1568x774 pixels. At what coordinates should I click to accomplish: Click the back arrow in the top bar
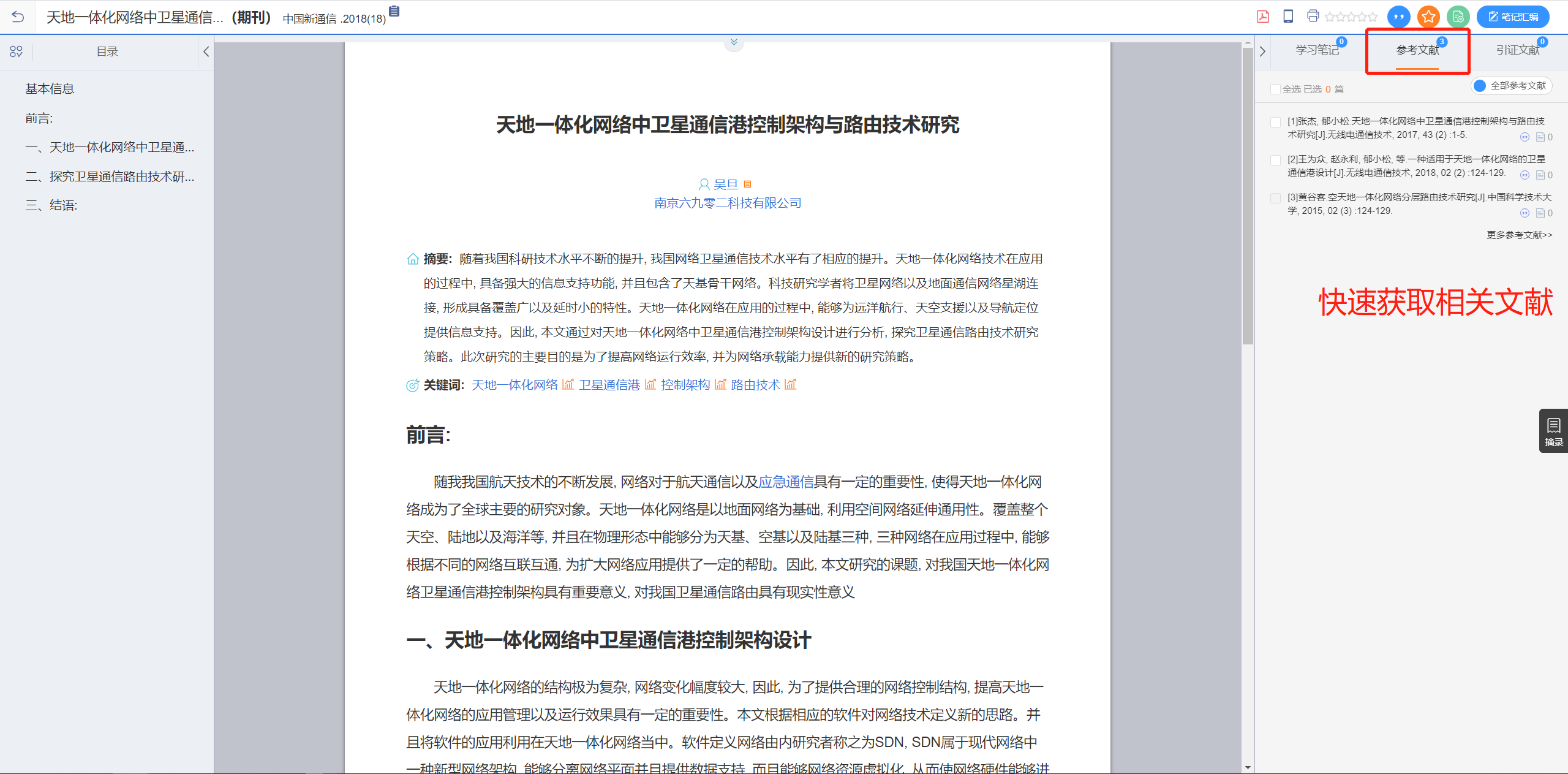coord(18,17)
